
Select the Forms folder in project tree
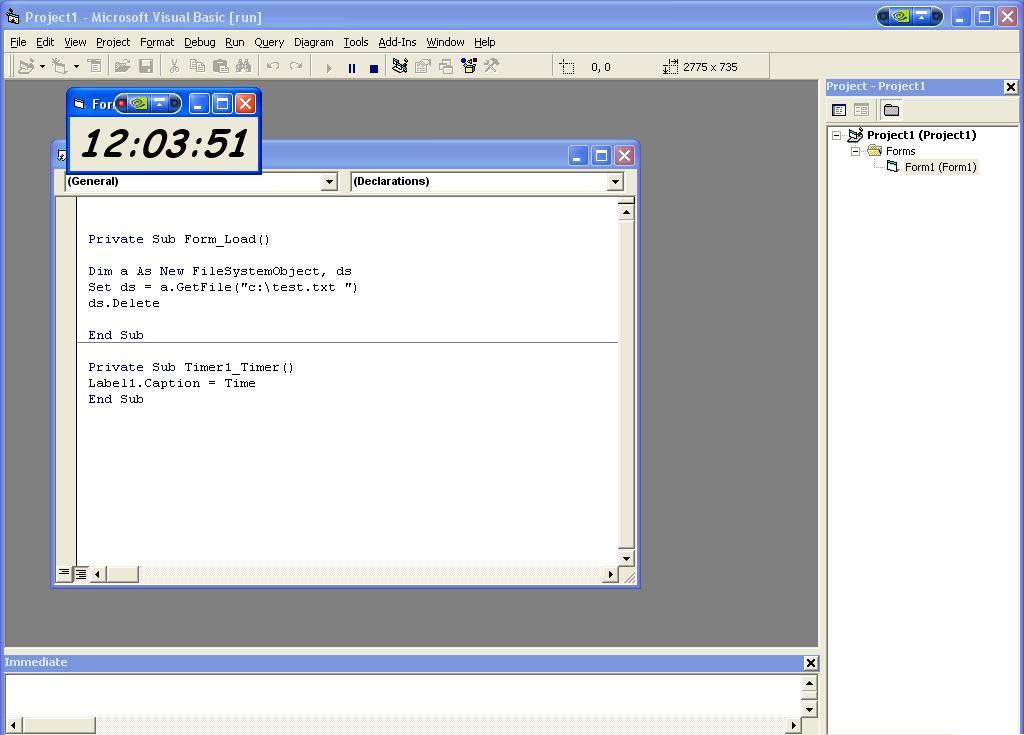(x=901, y=151)
